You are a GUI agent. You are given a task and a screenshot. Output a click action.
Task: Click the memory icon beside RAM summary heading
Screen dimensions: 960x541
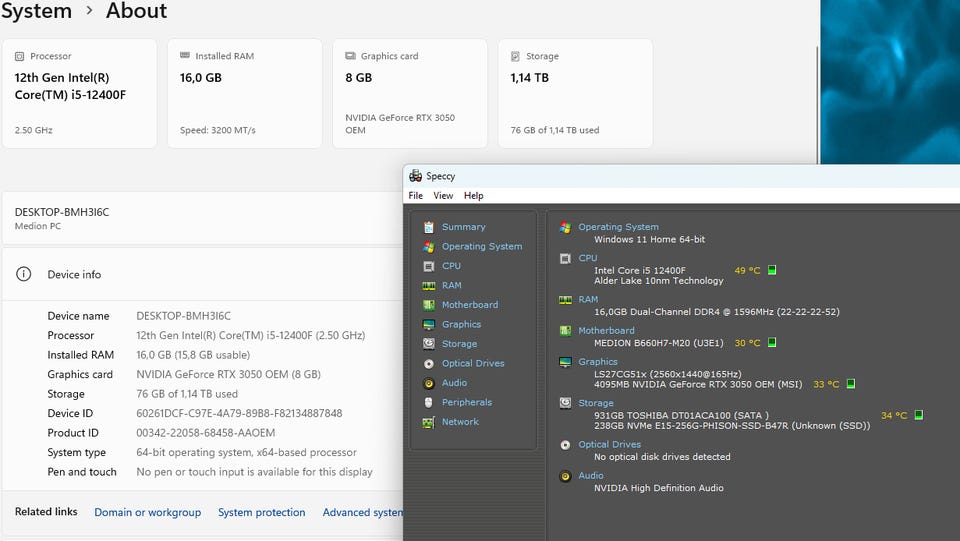pos(565,300)
